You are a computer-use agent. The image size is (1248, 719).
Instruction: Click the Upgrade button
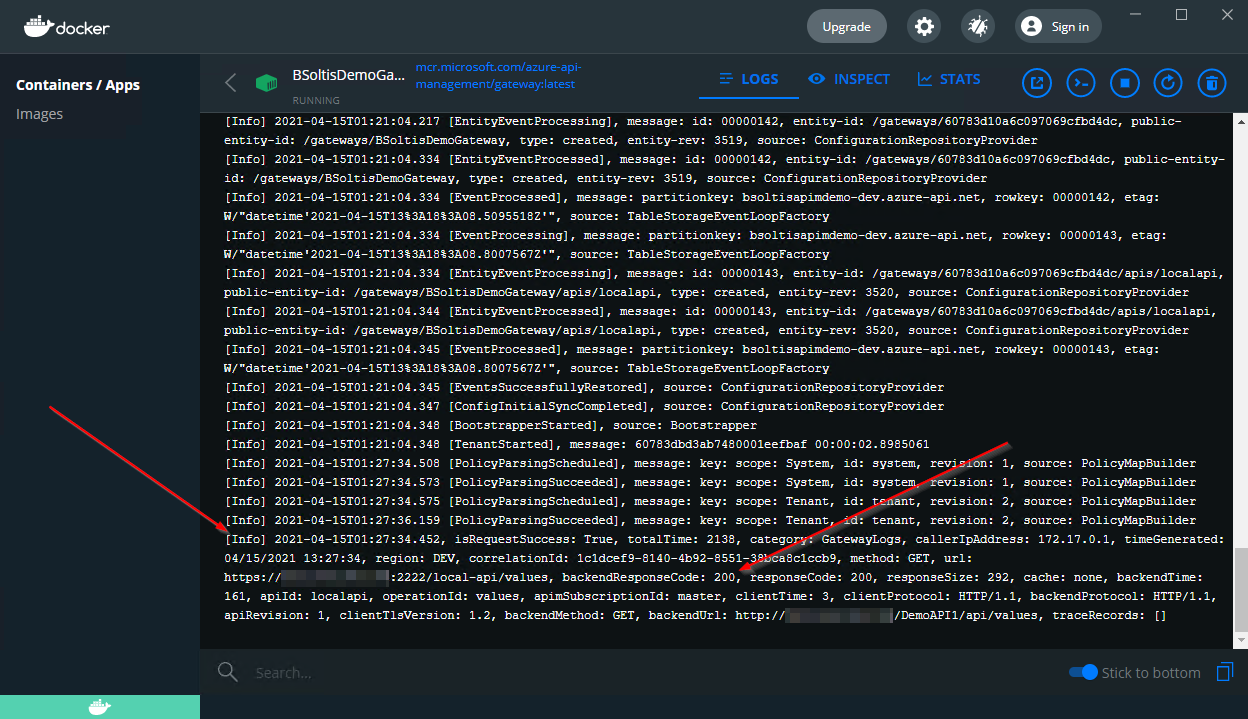point(846,27)
